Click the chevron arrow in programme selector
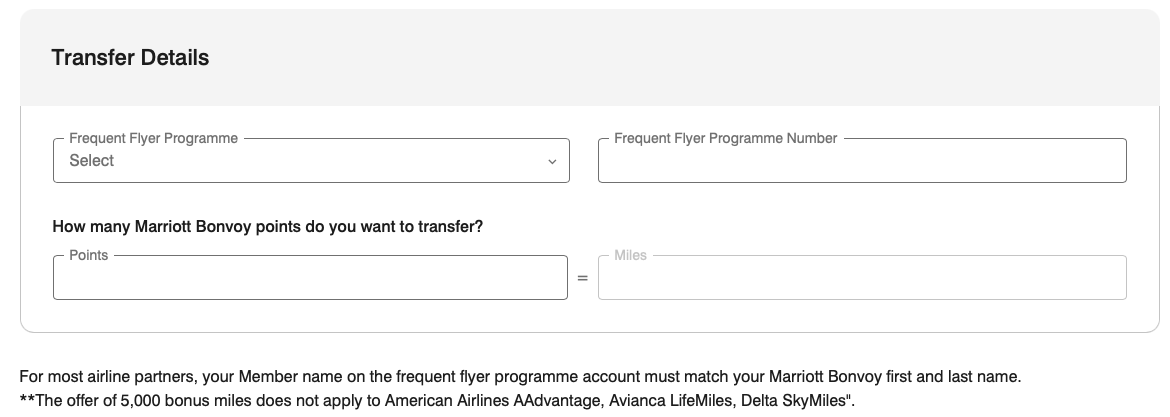 tap(551, 161)
